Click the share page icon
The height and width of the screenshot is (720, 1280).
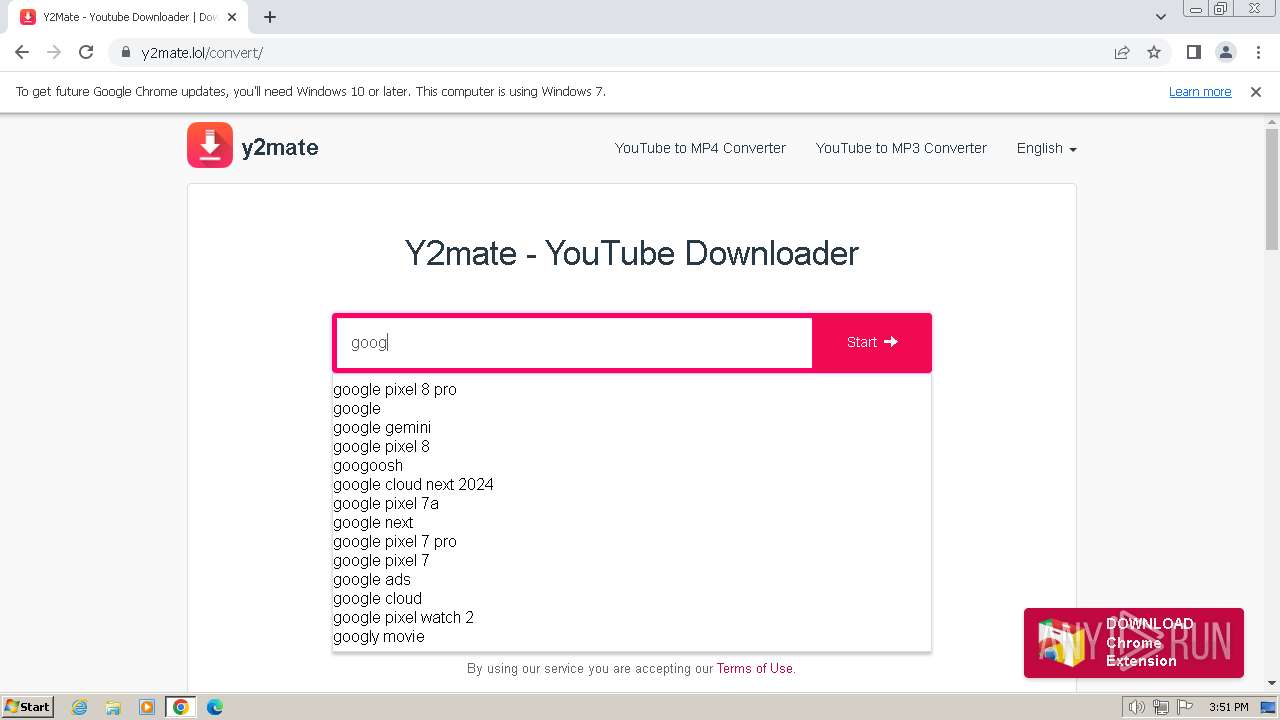click(x=1122, y=52)
